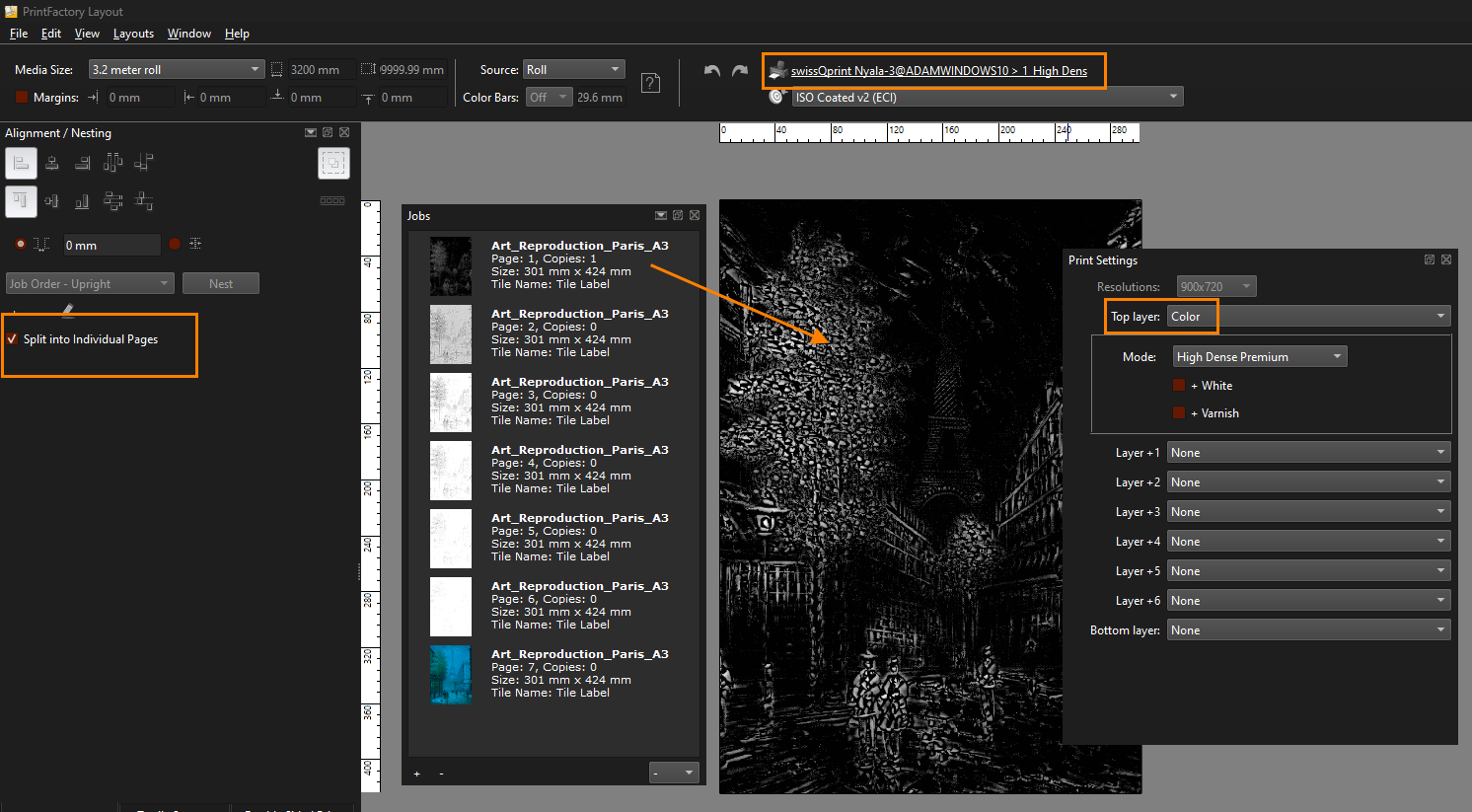Click the align bottom edges icon
The height and width of the screenshot is (812, 1472).
pyautogui.click(x=83, y=201)
